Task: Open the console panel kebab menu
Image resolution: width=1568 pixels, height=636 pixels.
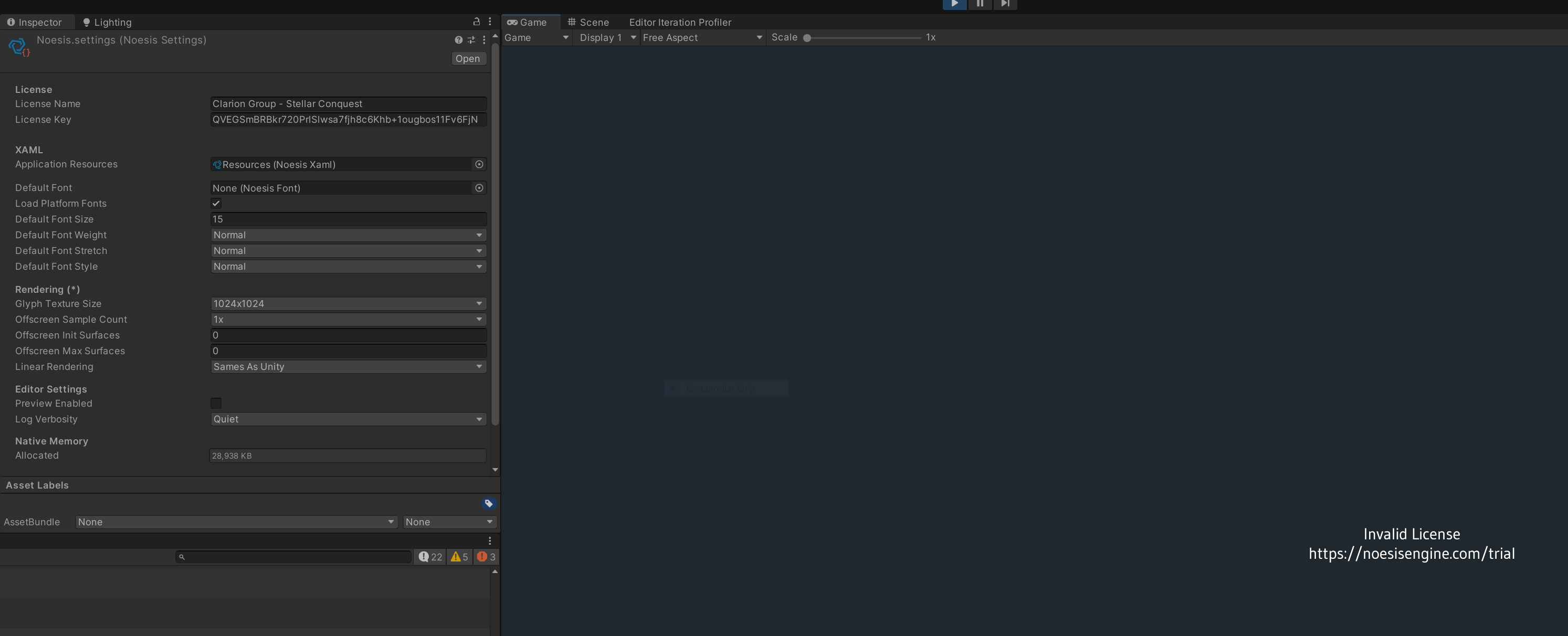Action: tap(490, 541)
